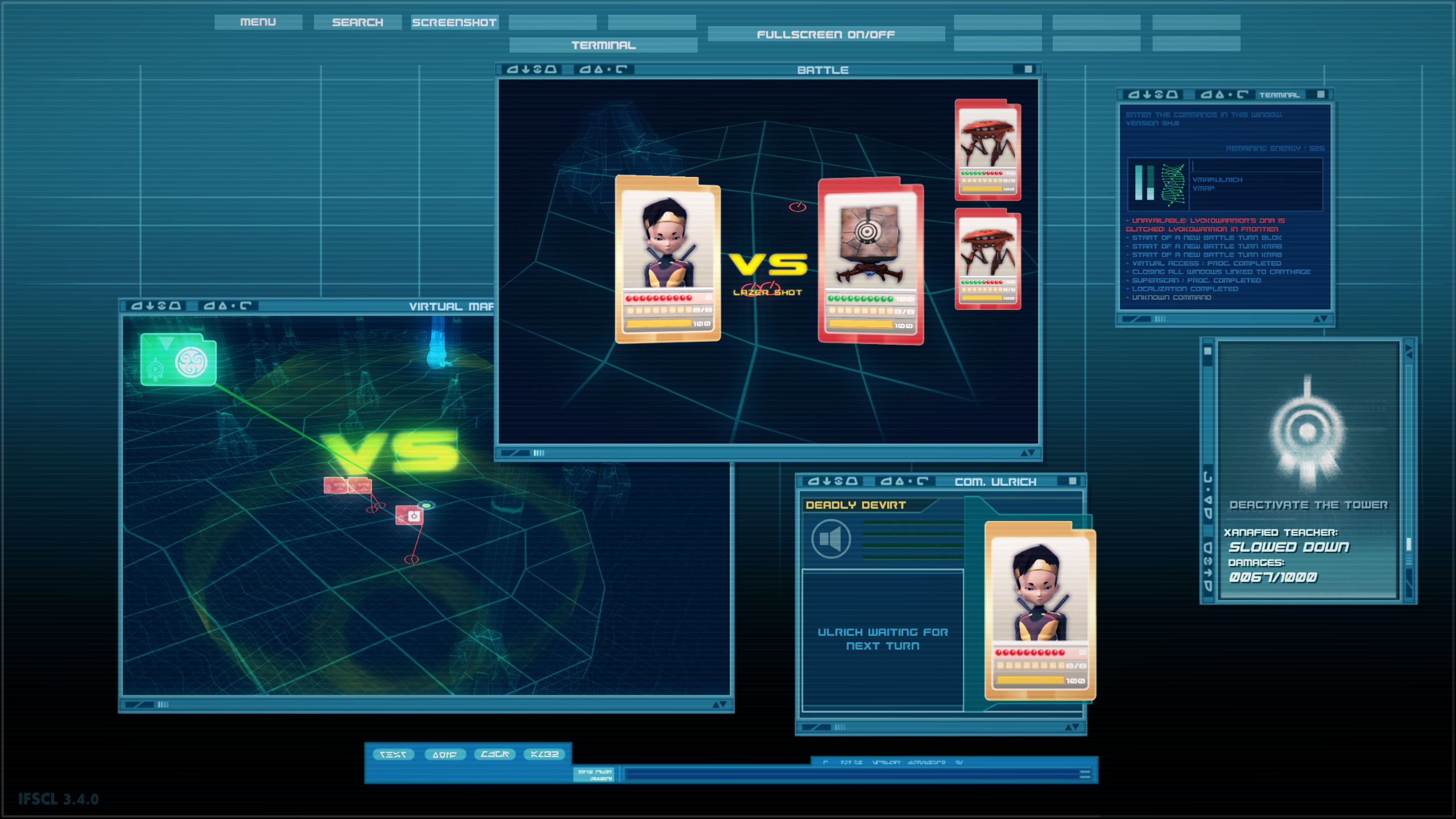Click the rightmost glyph pill button in the bottom bar
The image size is (1456, 819).
(x=545, y=755)
